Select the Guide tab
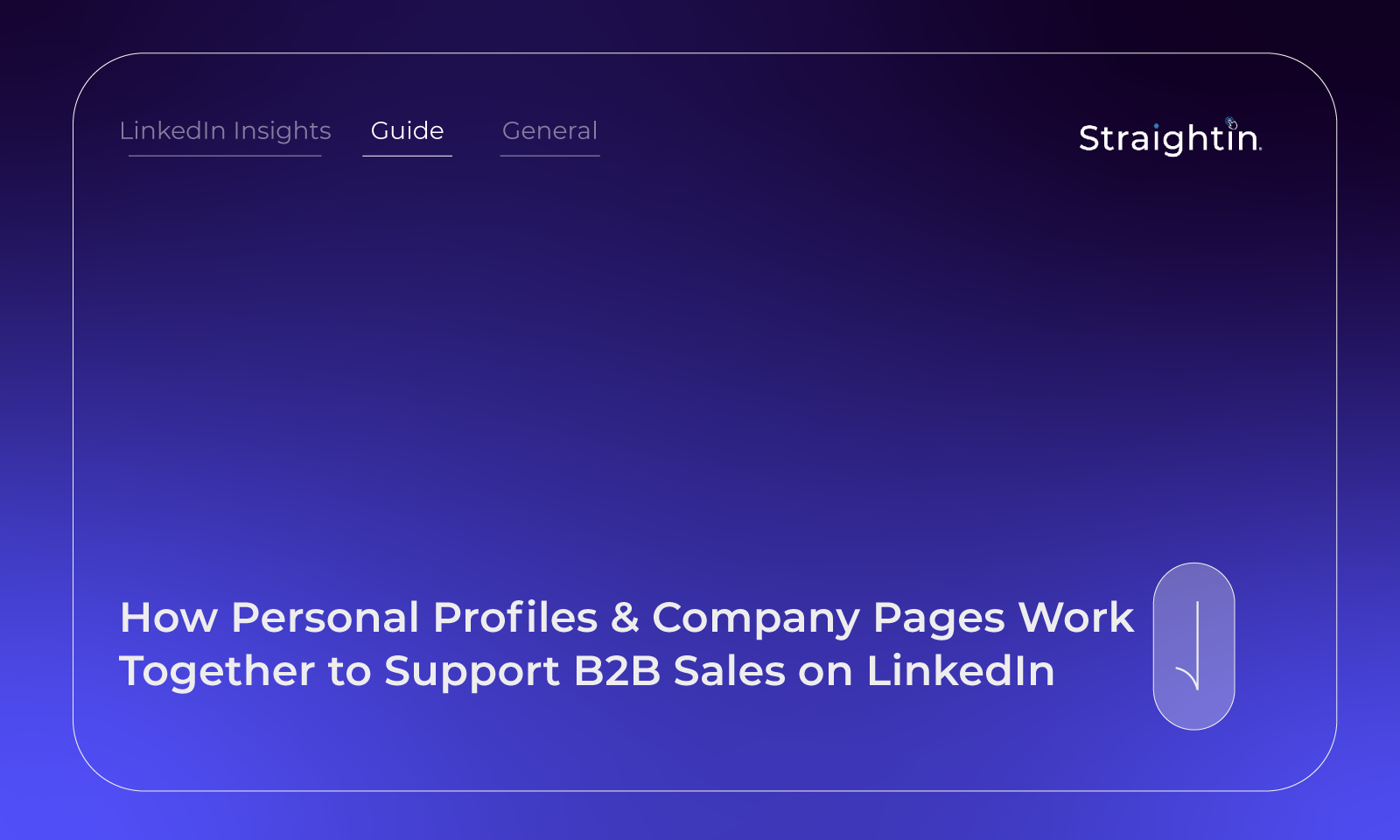Screen dimensions: 1400x840 click(407, 130)
